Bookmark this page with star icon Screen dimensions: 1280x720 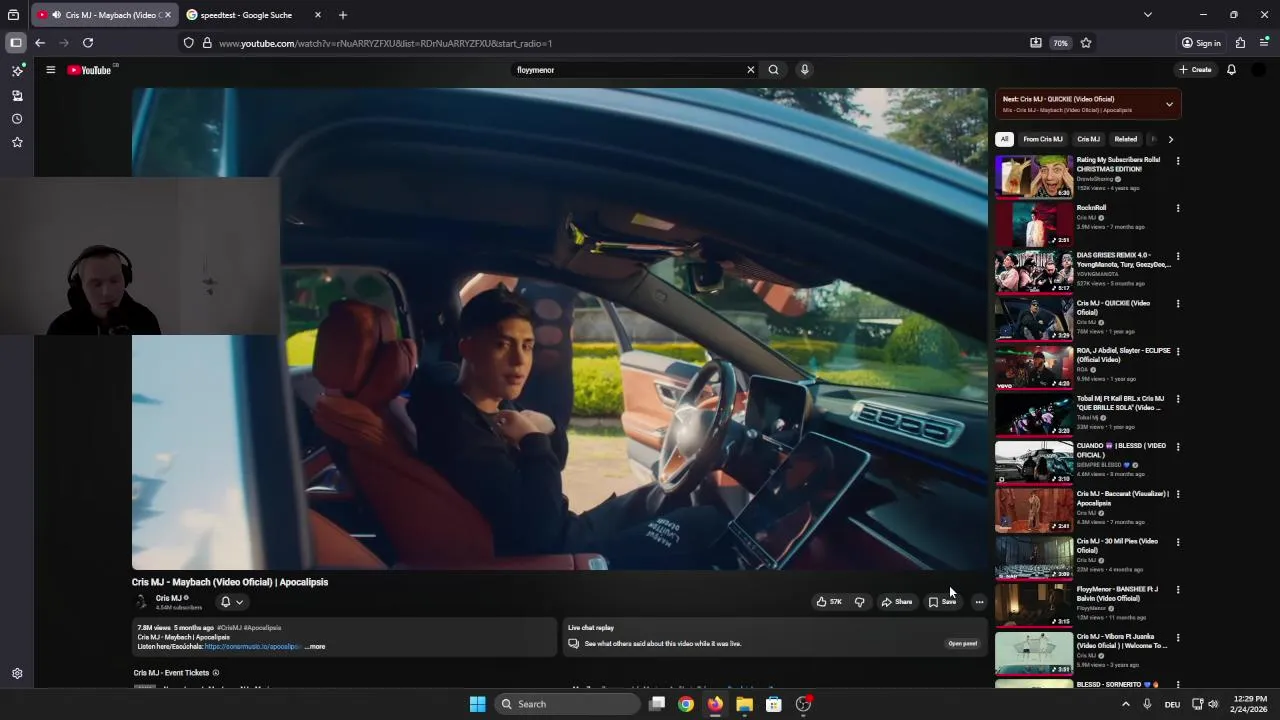point(1086,43)
